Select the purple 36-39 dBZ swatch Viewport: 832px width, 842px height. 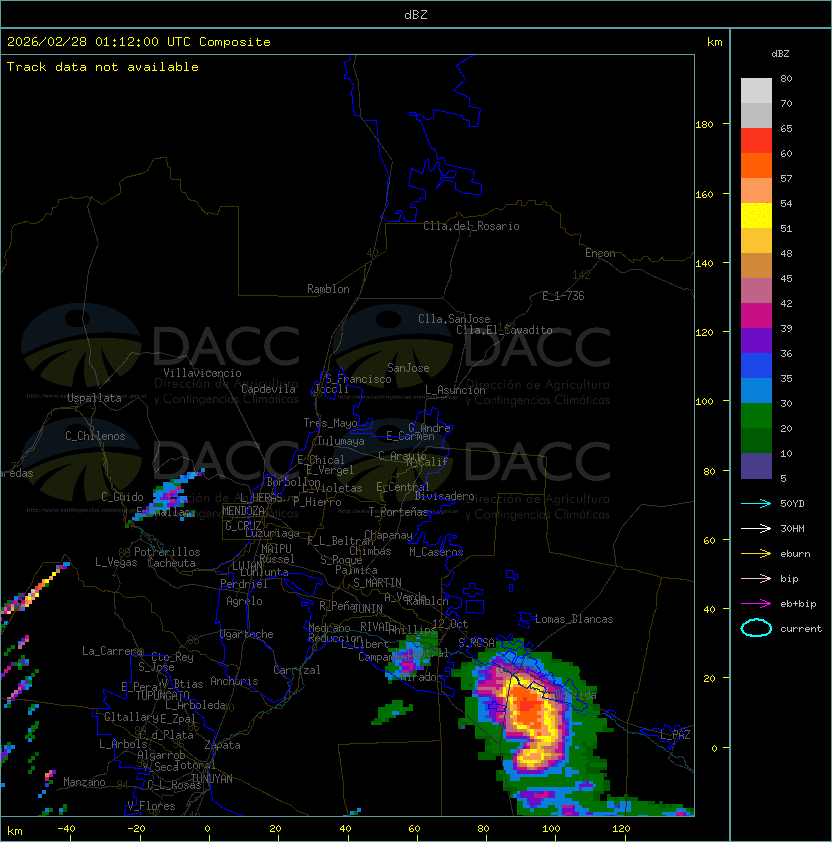click(756, 340)
